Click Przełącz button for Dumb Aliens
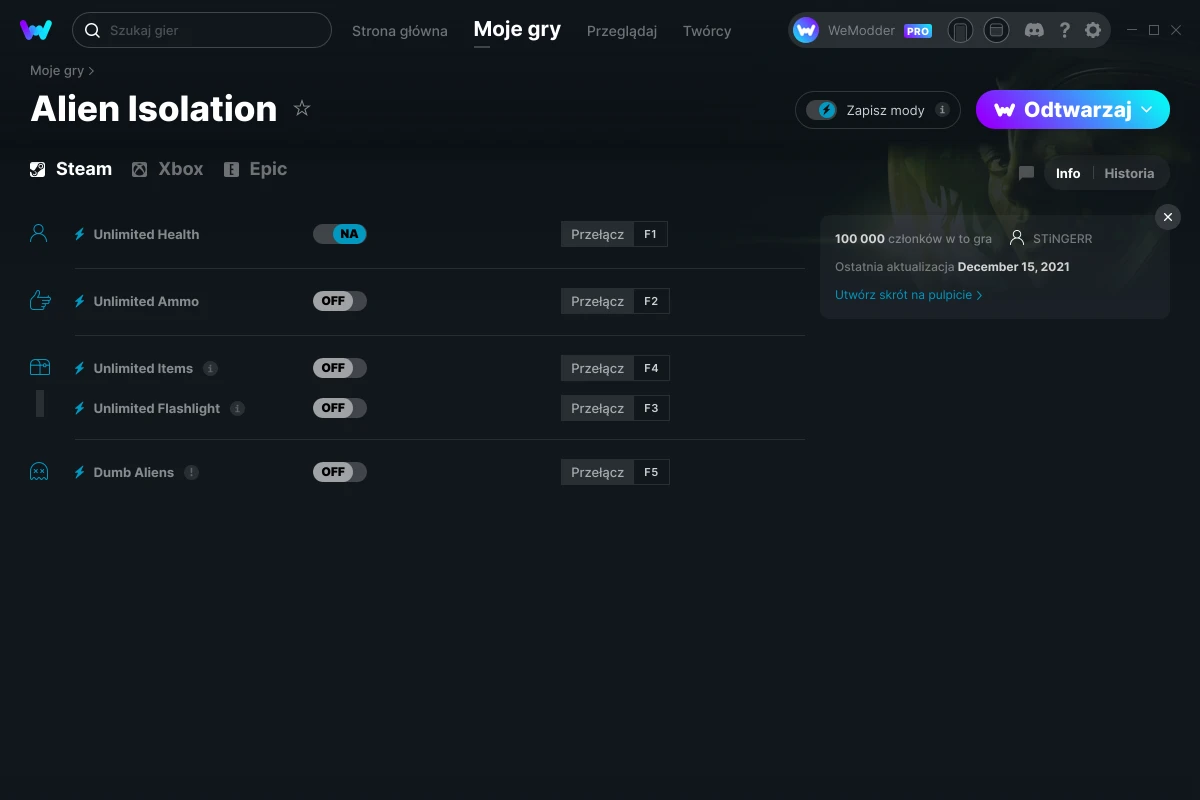This screenshot has height=800, width=1200. coord(597,472)
